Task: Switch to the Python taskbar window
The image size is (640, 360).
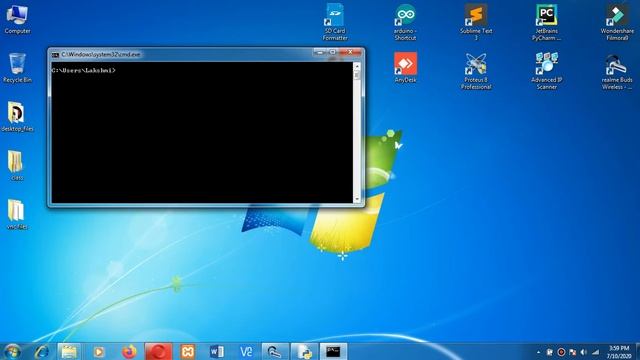Action: coord(304,351)
